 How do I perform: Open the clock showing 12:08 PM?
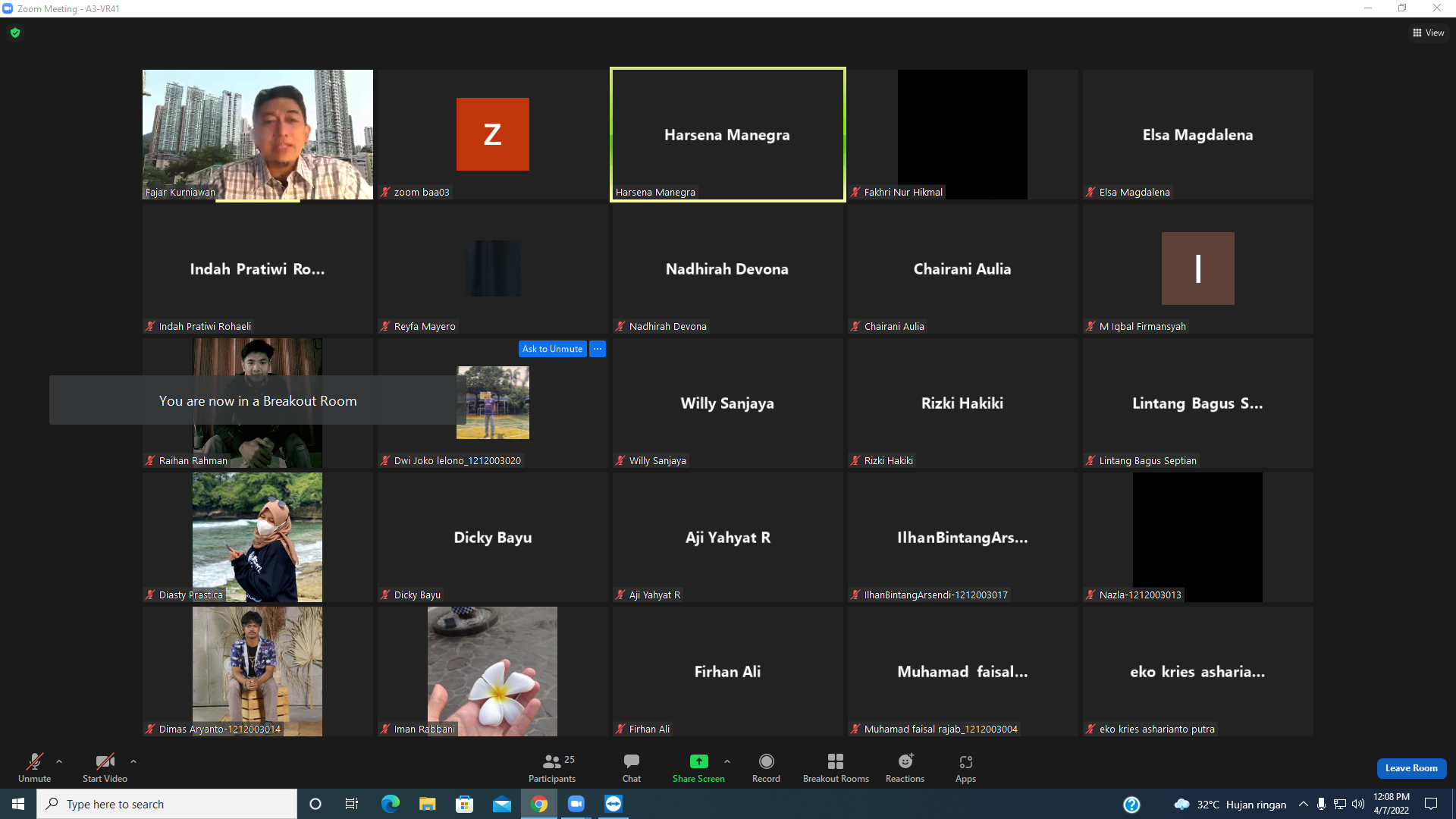1392,804
